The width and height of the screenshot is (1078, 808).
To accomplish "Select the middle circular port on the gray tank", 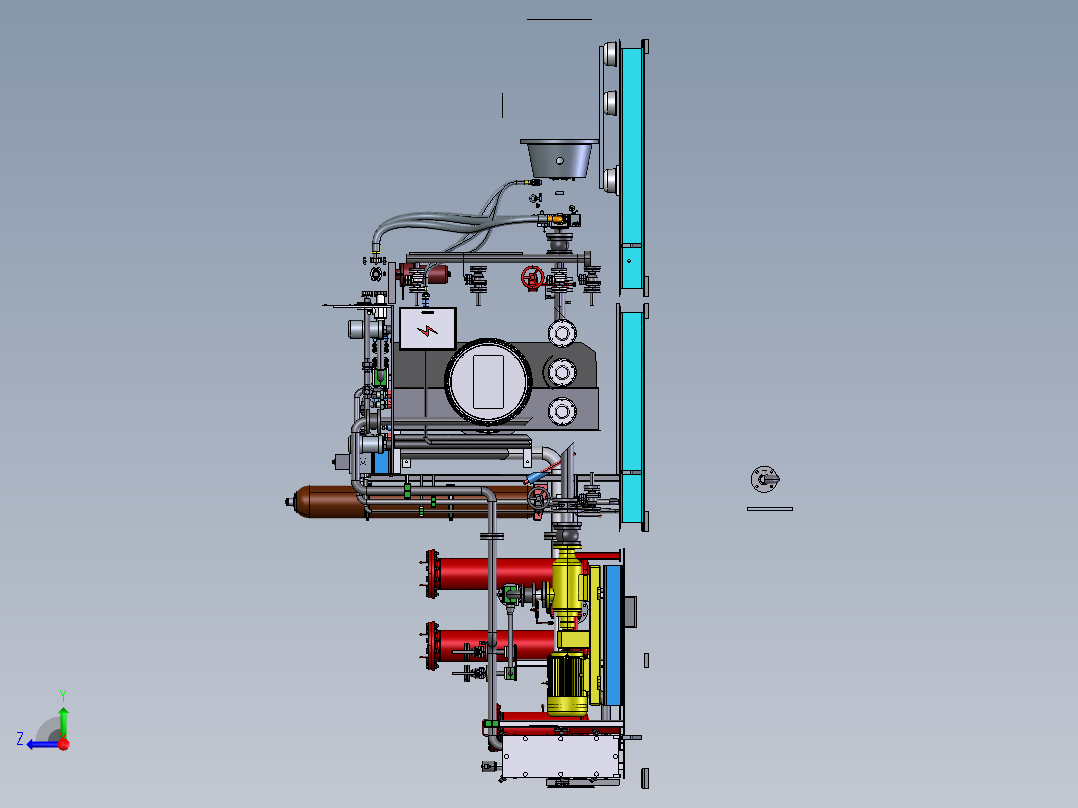I will 562,373.
